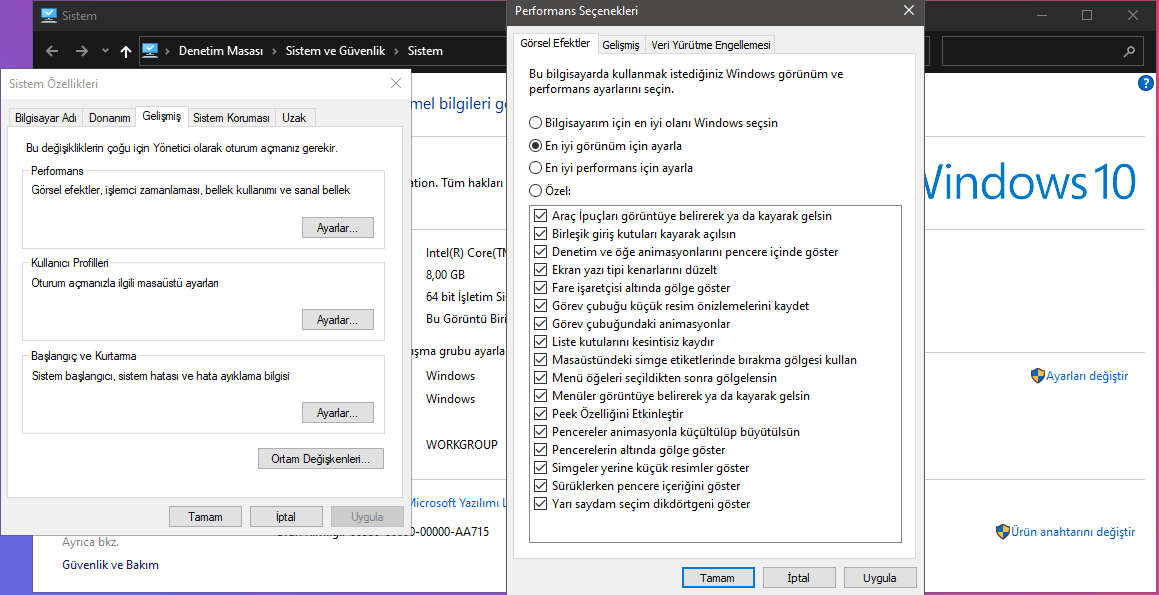Toggle 'Denetim ve öğe animasyonlarını pencere içinde göster'
1159x595 pixels.
pos(538,252)
